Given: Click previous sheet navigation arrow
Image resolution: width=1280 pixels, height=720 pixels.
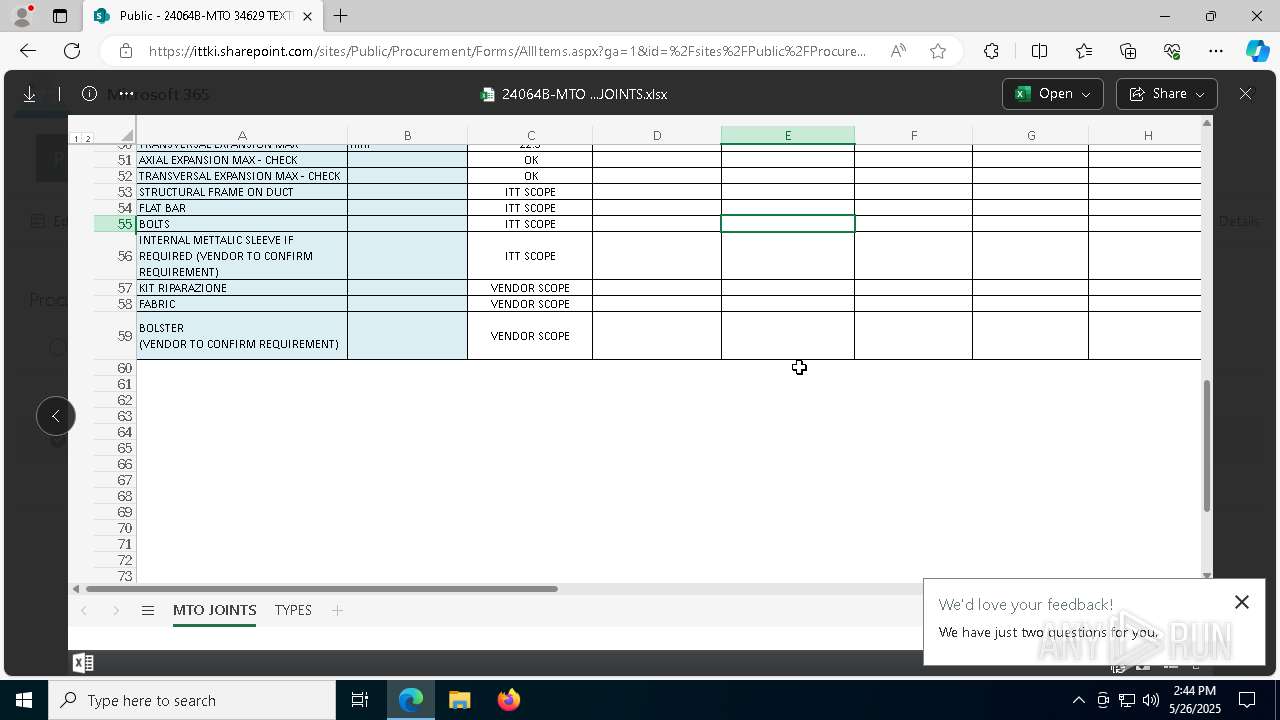Looking at the screenshot, I should [84, 610].
